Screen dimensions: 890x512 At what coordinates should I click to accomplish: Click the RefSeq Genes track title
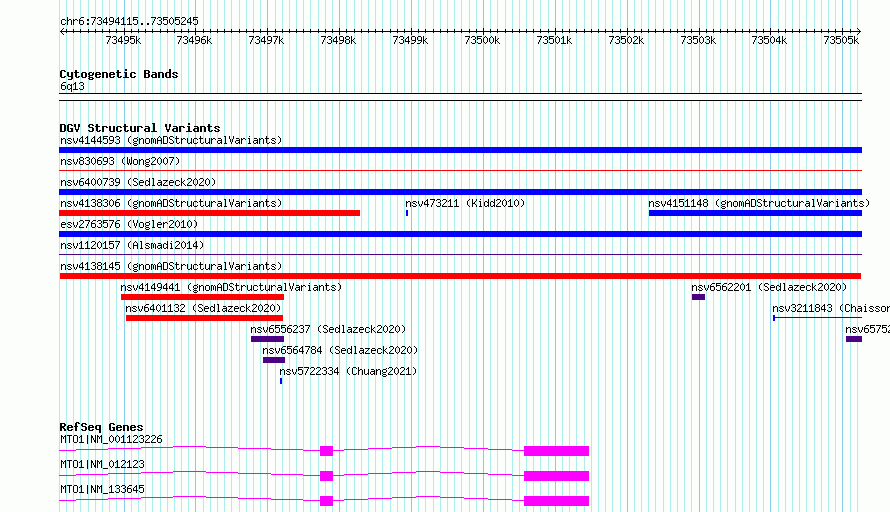click(x=101, y=427)
